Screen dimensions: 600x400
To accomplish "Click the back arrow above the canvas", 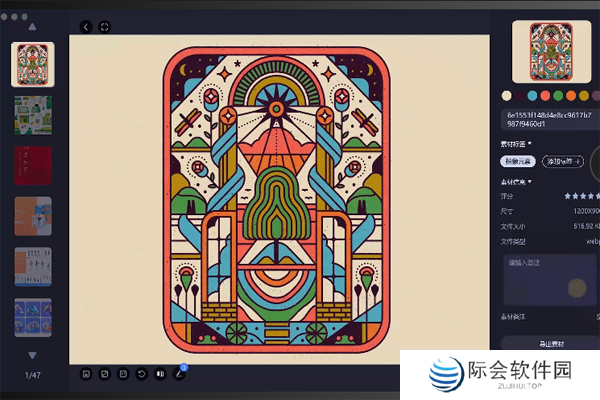I will click(x=86, y=27).
